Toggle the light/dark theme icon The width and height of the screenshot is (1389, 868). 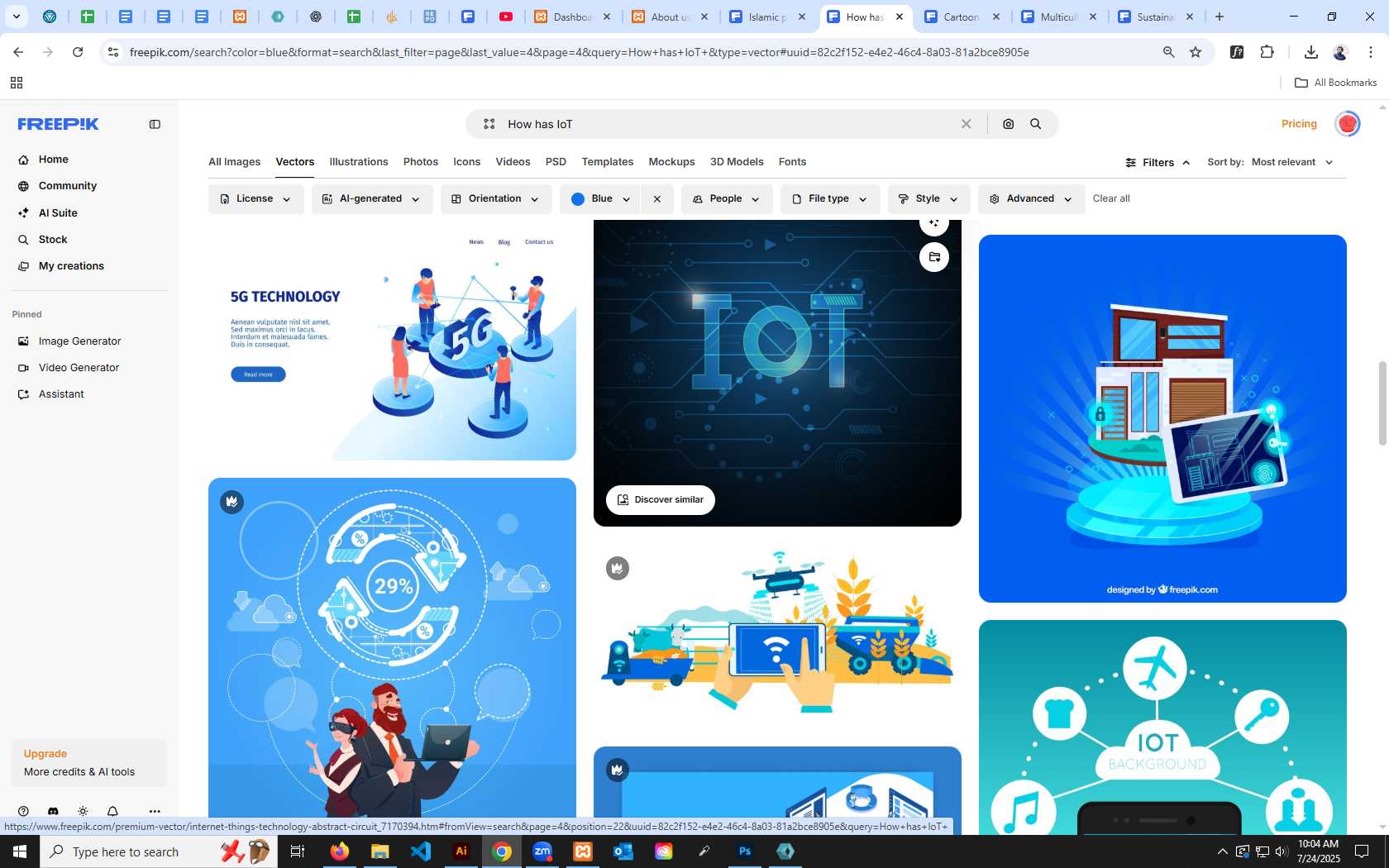(x=83, y=812)
